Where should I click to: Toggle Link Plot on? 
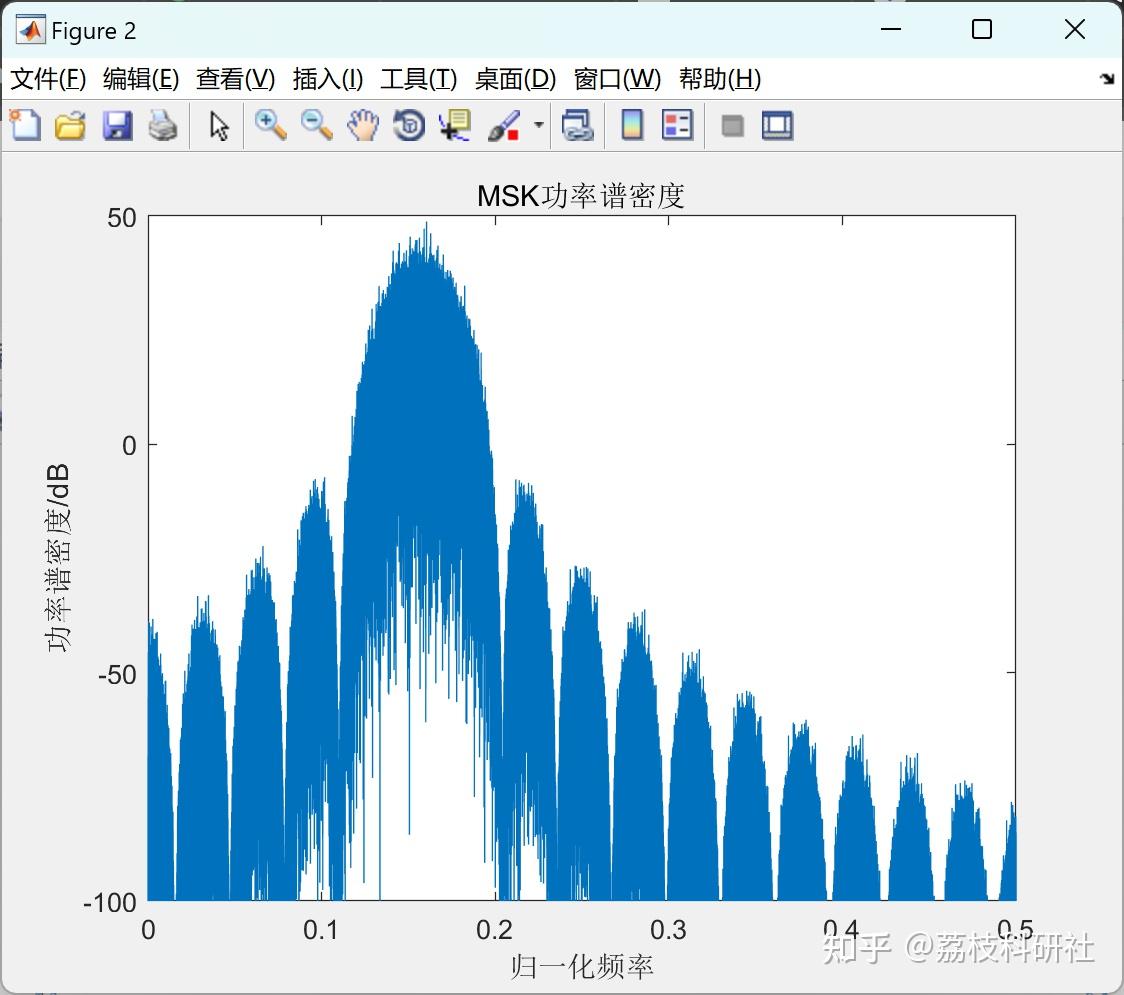tap(578, 126)
